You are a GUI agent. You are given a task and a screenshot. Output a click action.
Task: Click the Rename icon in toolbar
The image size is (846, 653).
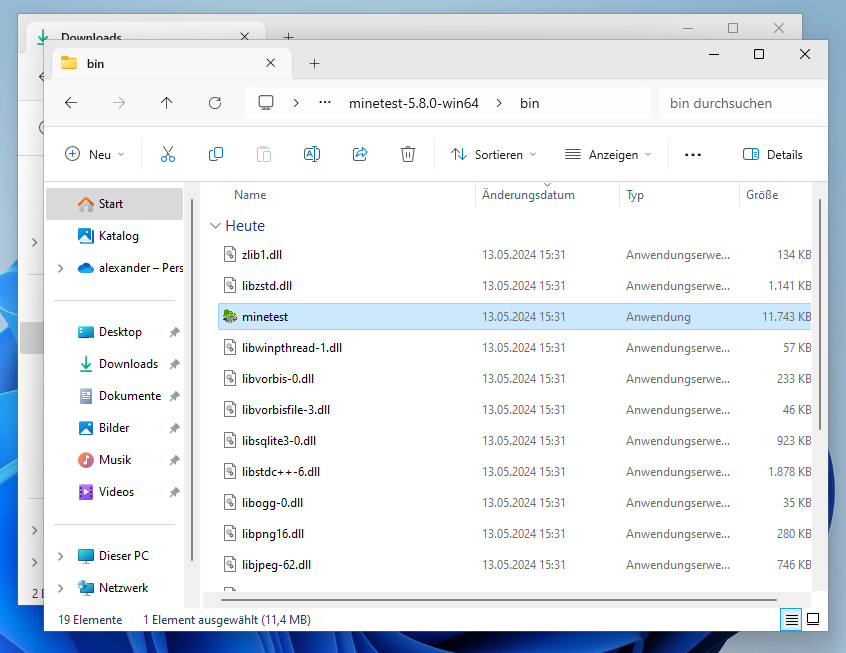click(312, 154)
